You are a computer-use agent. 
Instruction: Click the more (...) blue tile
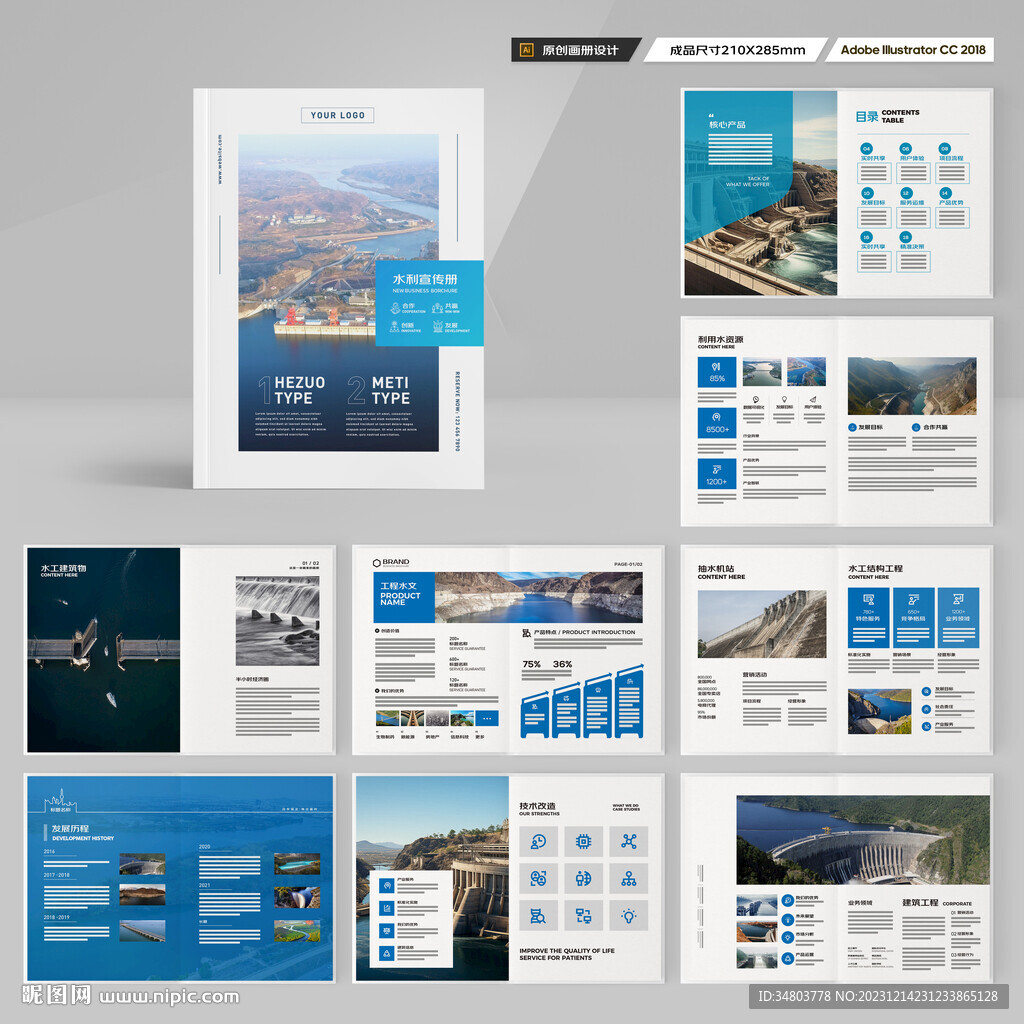point(487,718)
